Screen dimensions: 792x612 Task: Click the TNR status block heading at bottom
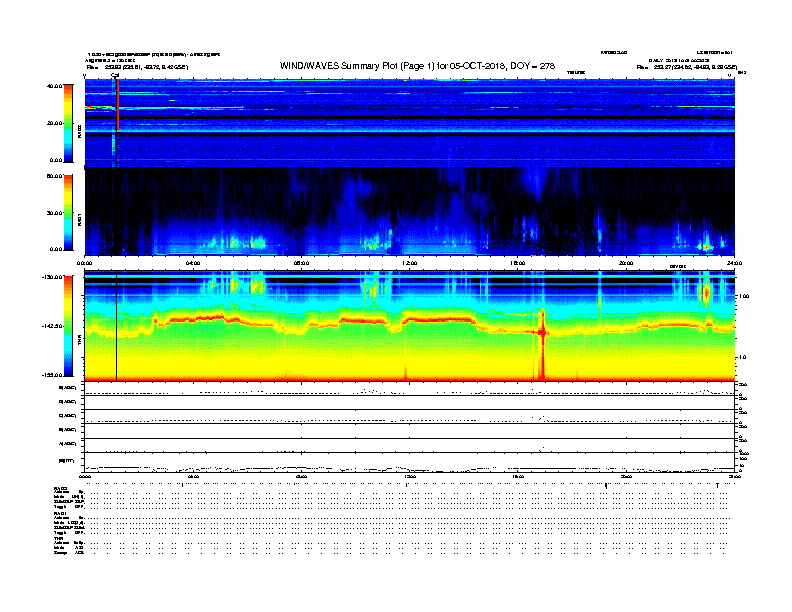58,538
